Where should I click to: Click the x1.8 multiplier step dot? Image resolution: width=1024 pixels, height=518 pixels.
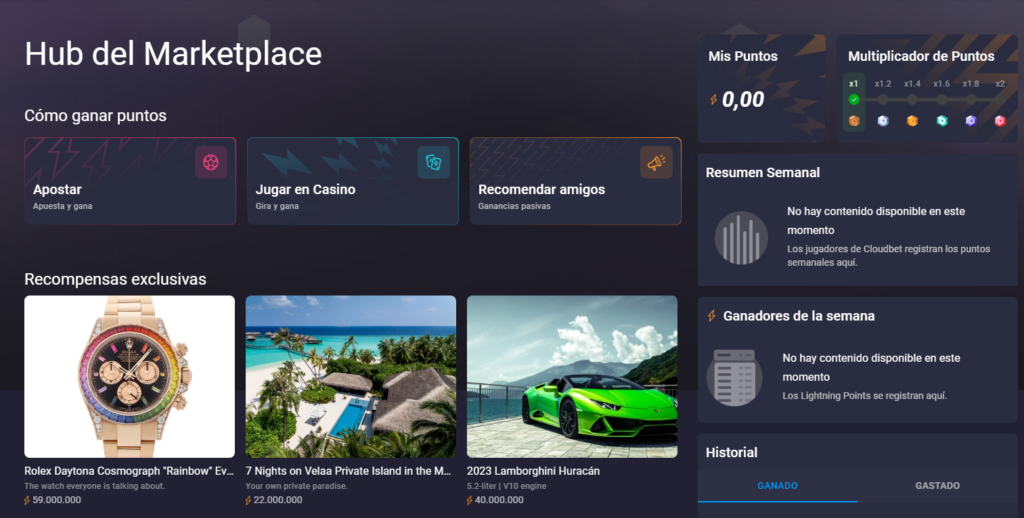pos(971,99)
